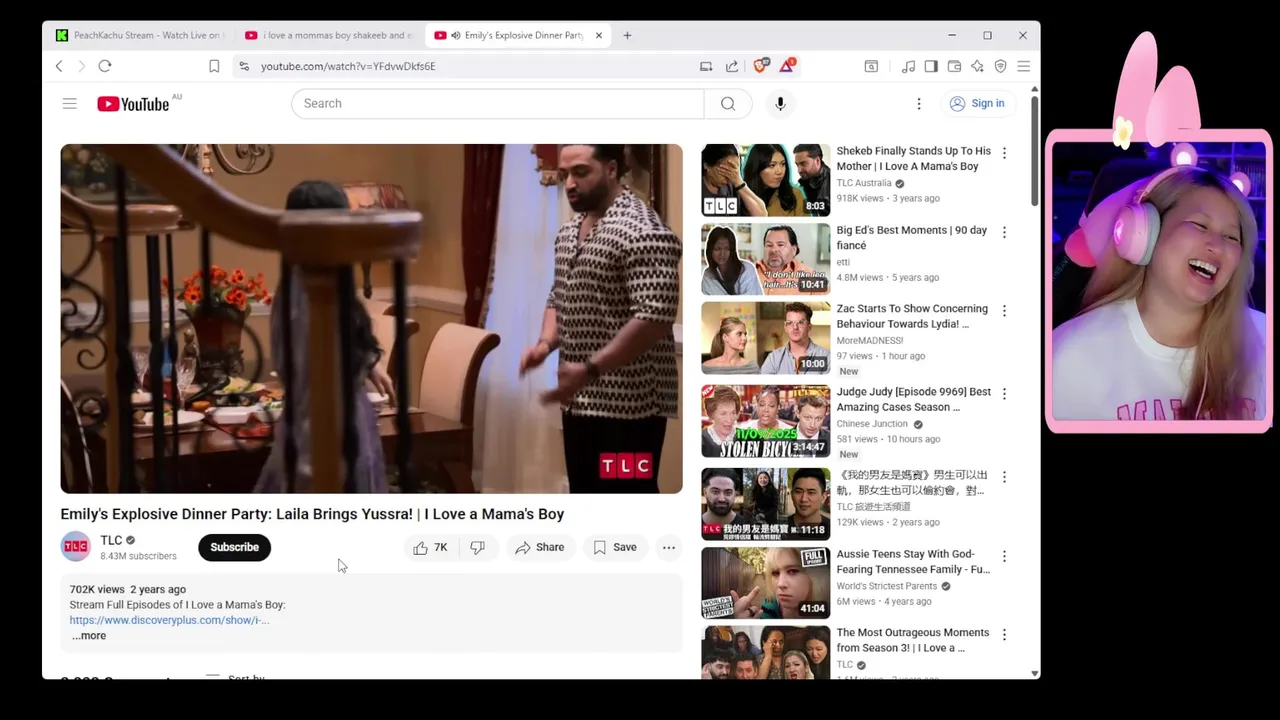Mute audio icon on Emily's tab
The width and height of the screenshot is (1280, 720).
(x=456, y=35)
